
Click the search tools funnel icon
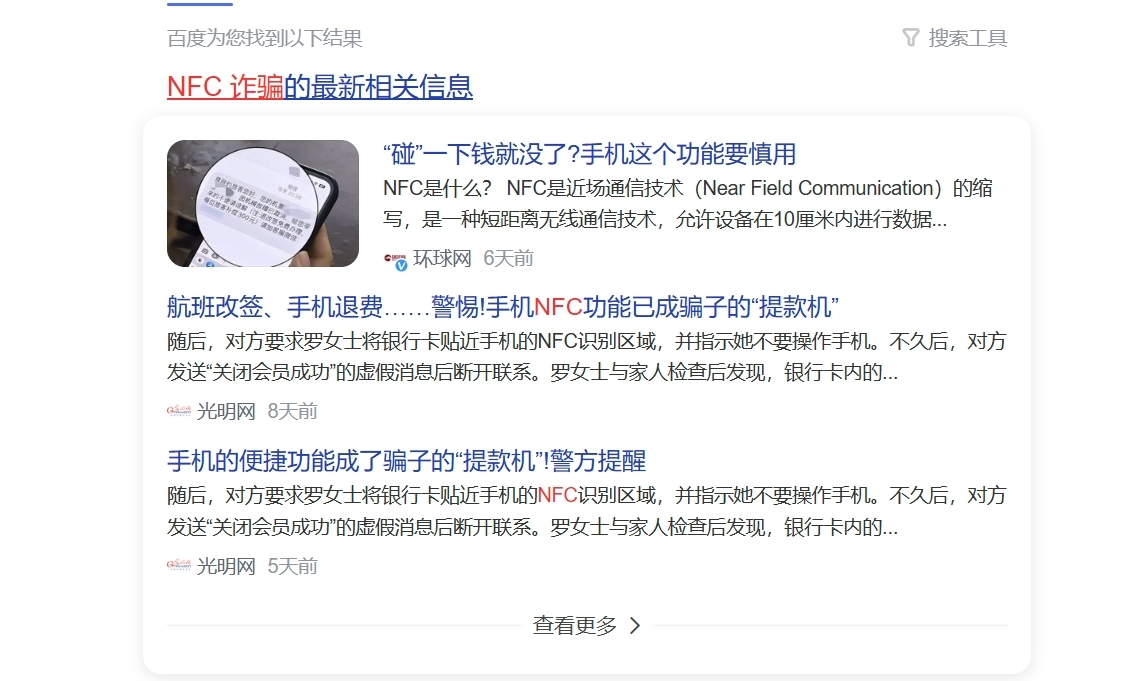pyautogui.click(x=911, y=37)
